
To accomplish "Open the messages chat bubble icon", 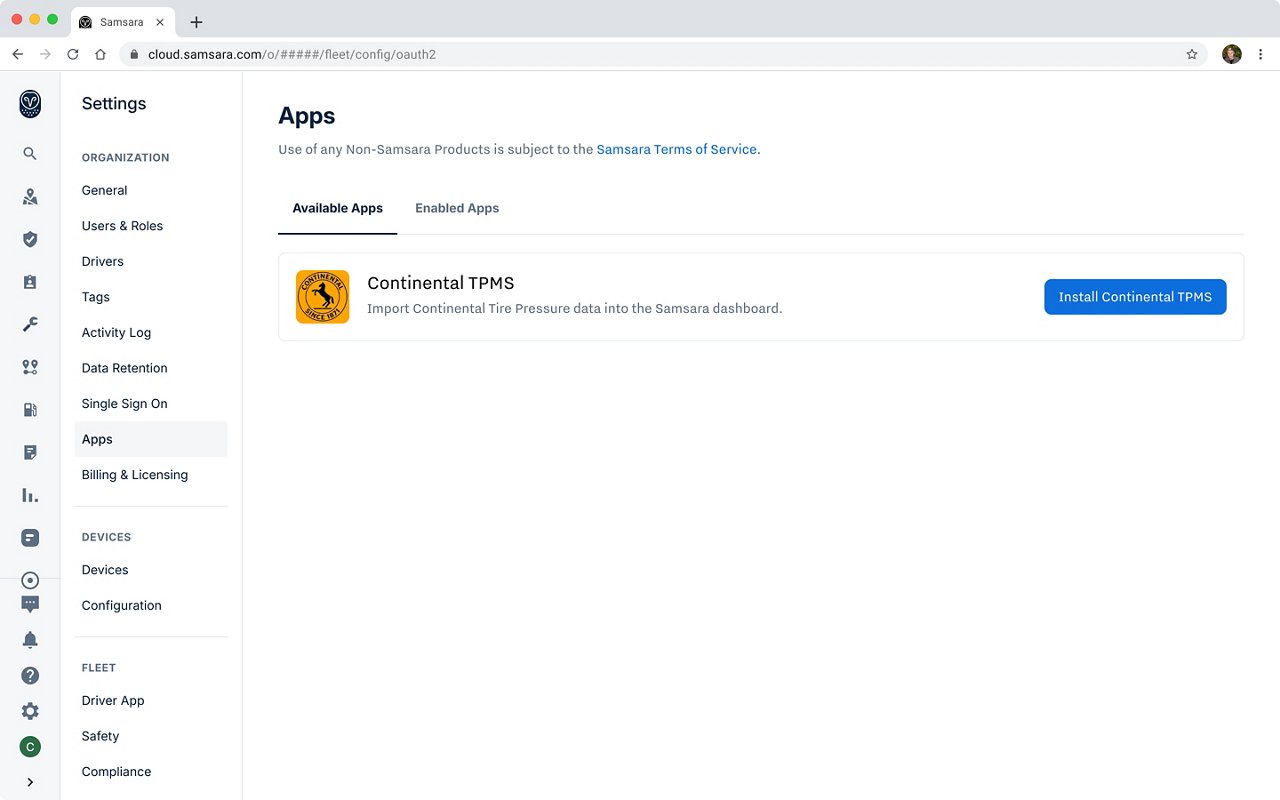I will click(x=30, y=604).
